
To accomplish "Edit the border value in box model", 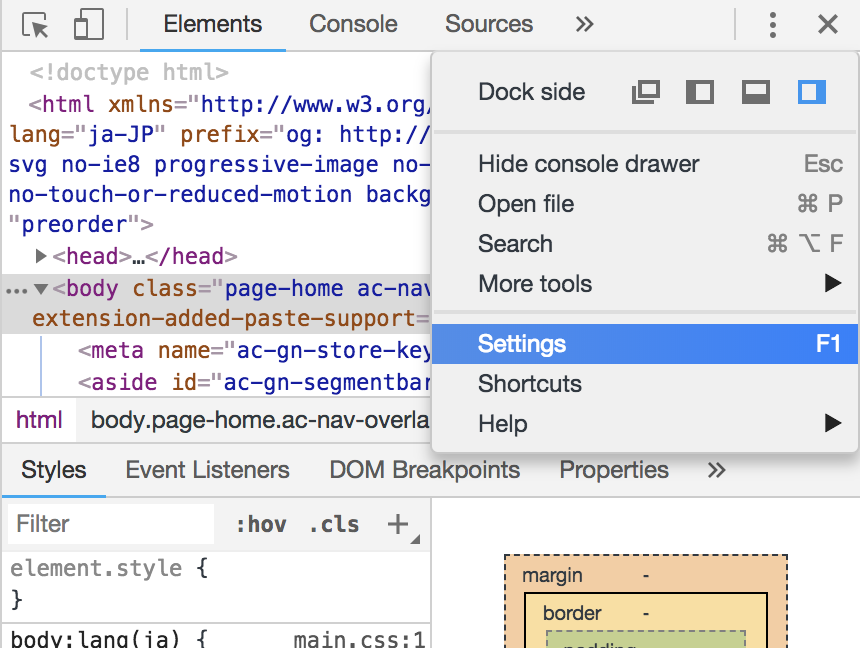I will point(646,613).
